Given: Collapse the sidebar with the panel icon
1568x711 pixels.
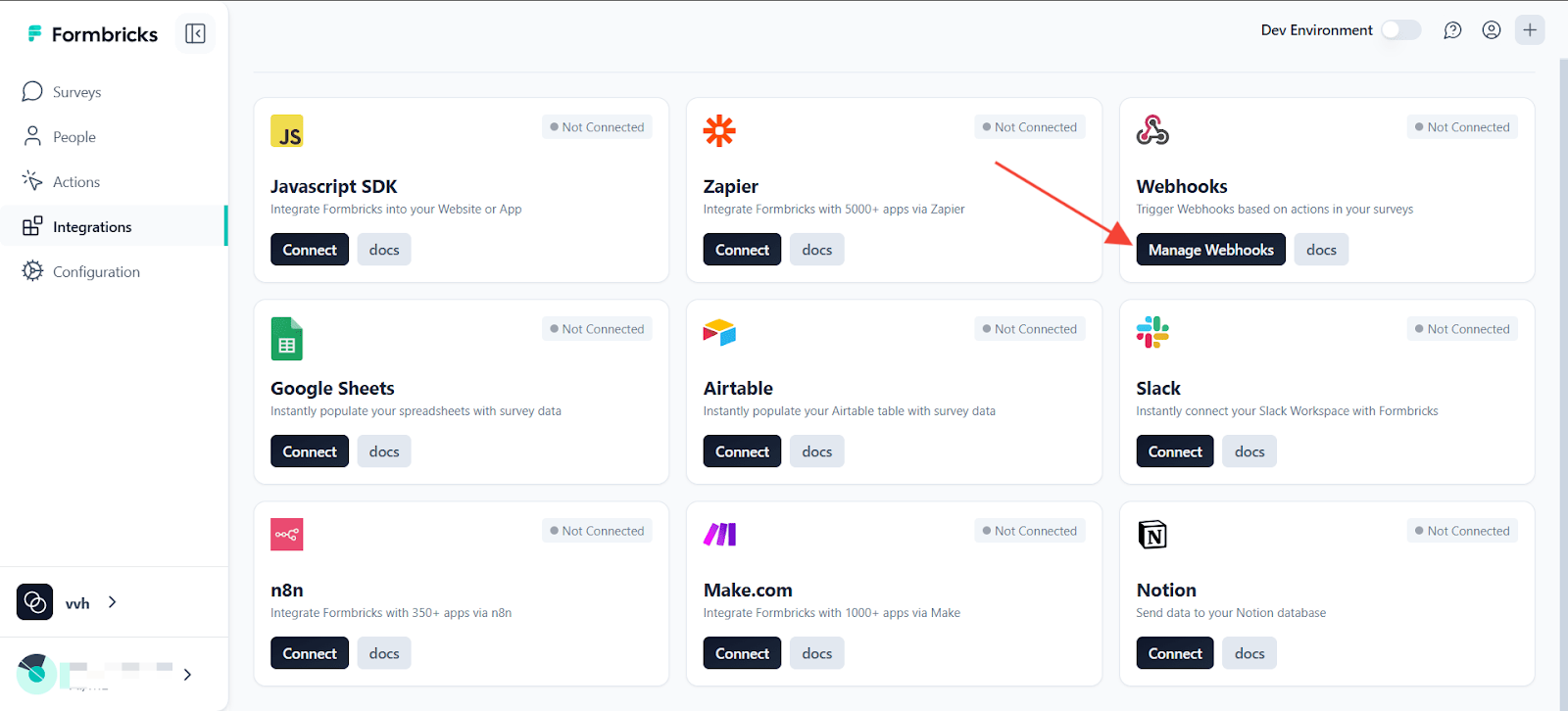Looking at the screenshot, I should [195, 34].
